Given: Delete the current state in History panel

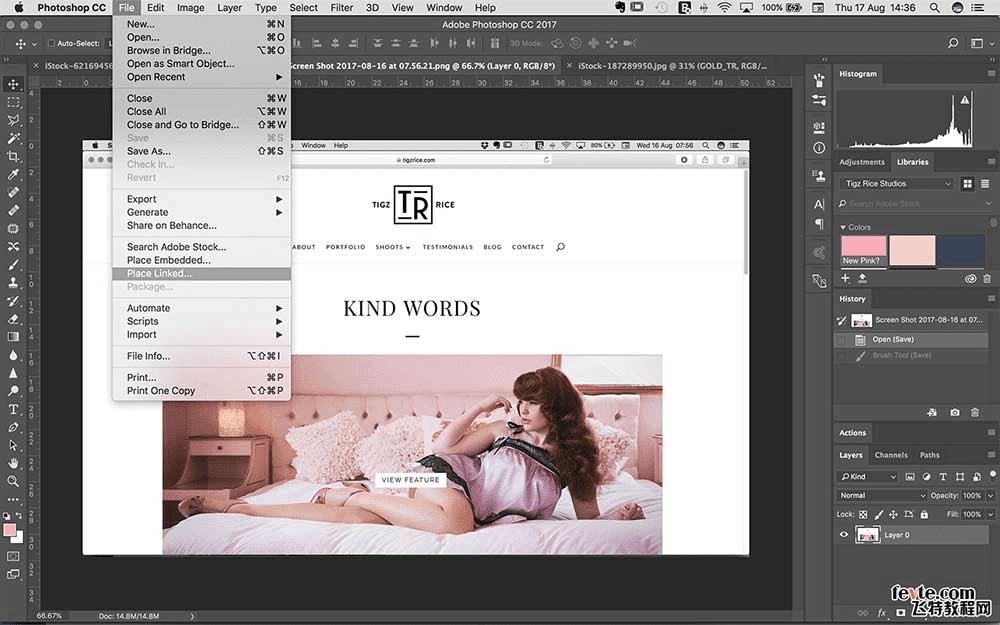Looking at the screenshot, I should (974, 412).
